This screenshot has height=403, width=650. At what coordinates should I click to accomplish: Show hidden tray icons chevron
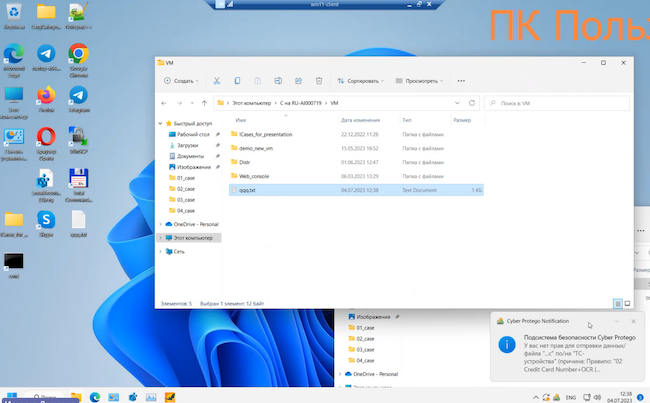(x=536, y=397)
